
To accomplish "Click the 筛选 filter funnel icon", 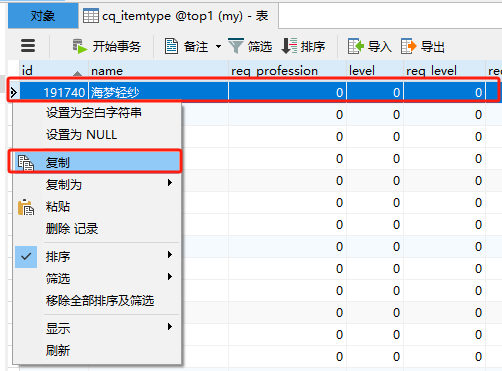I will click(236, 46).
